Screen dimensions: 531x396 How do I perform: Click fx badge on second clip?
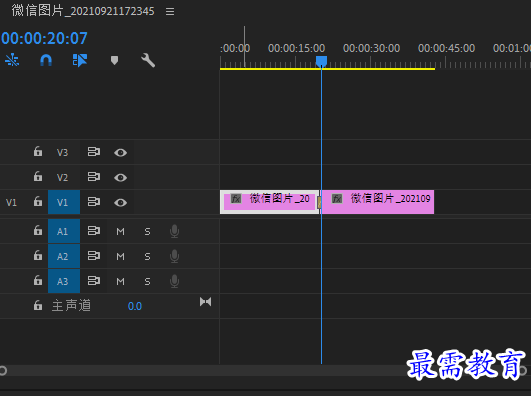[337, 199]
